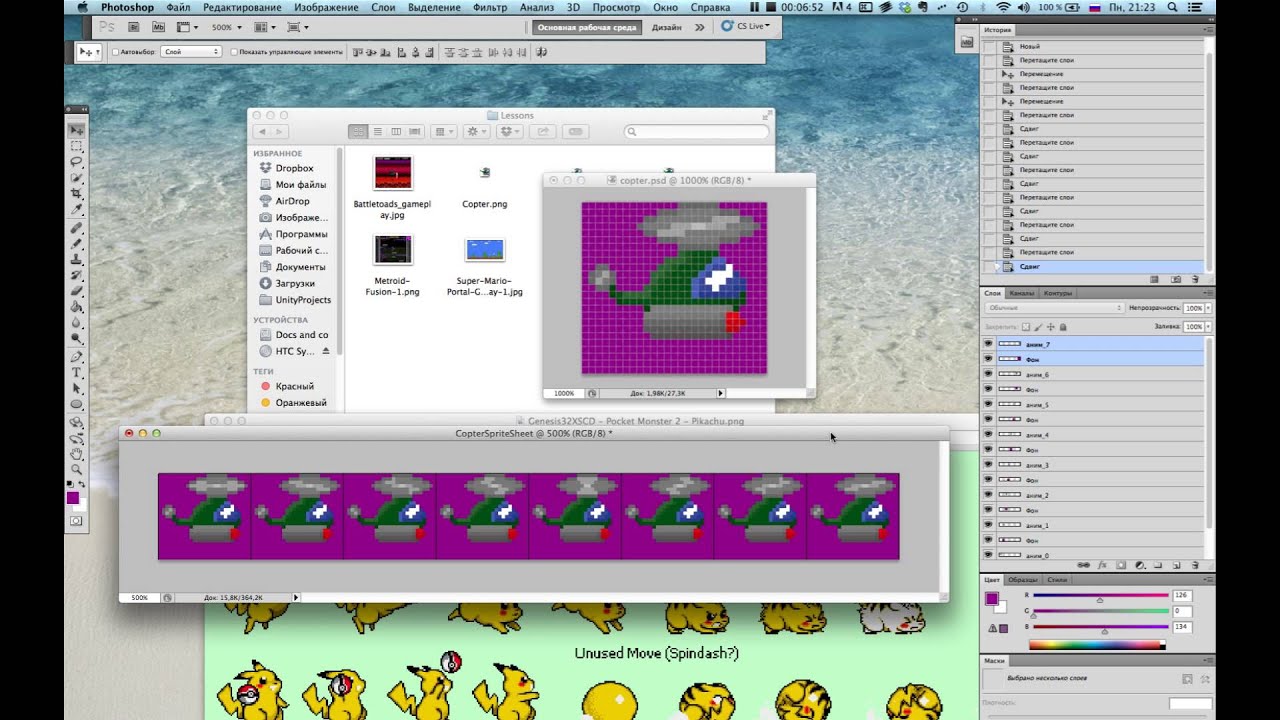This screenshot has width=1280, height=720.
Task: Select the Eraser tool
Action: point(77,289)
